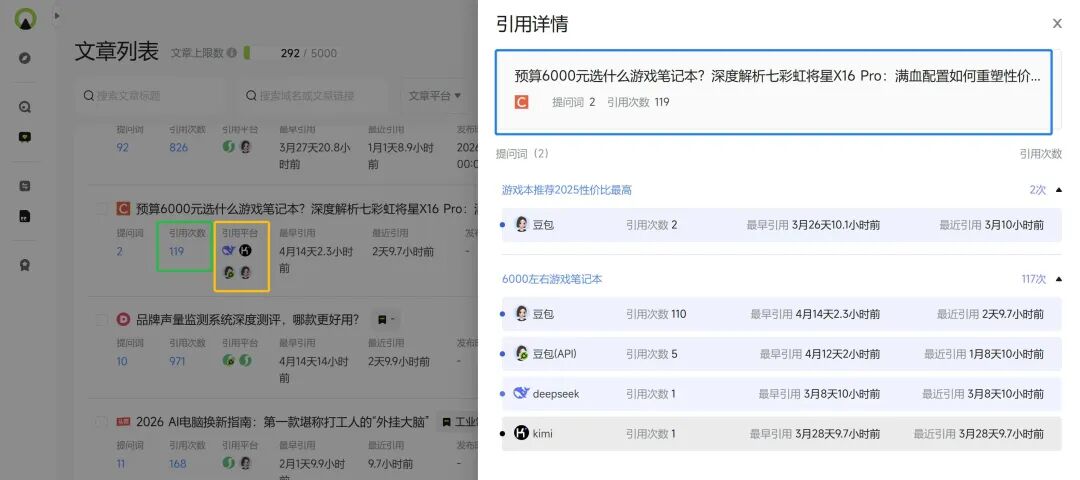Collapse the 6000左右游戏笔记本 group arrow
The height and width of the screenshot is (480, 1080).
tap(1059, 280)
